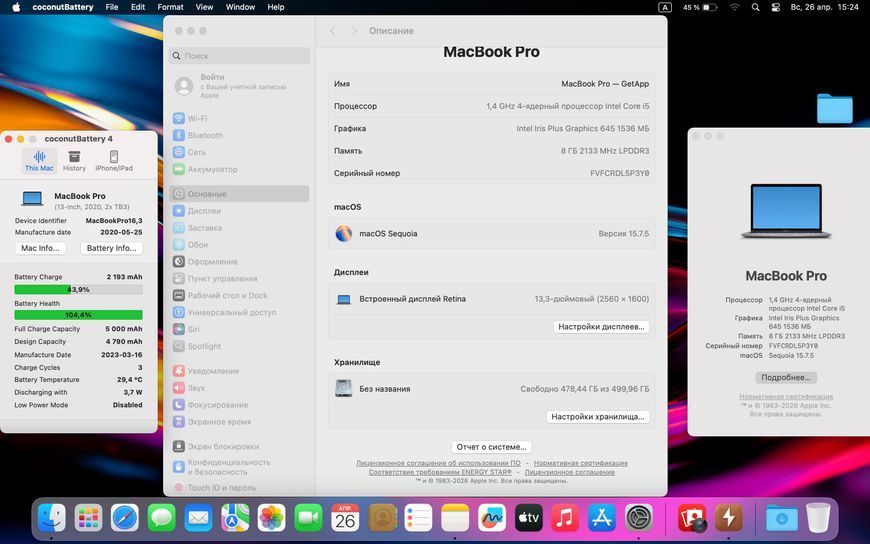Open the blue folder on the desktop

coord(834,108)
